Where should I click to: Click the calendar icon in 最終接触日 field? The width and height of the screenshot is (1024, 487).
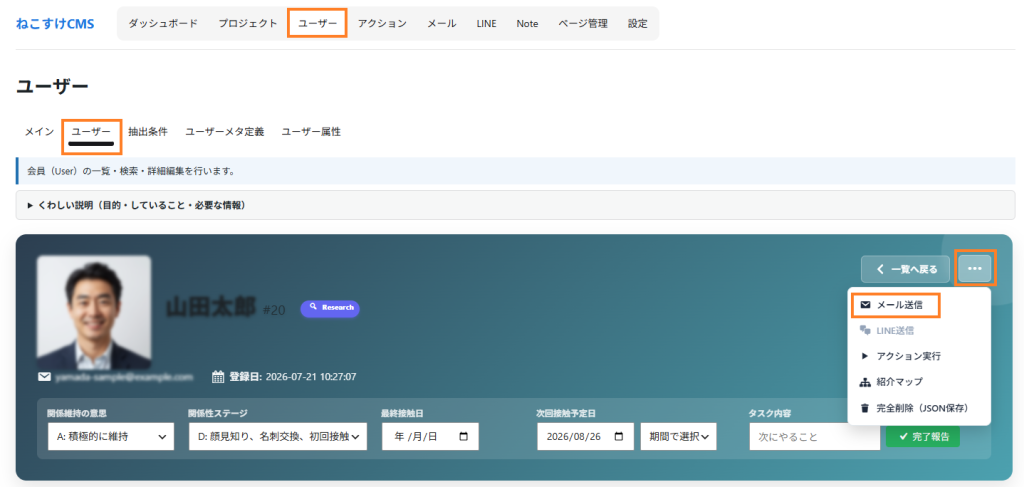[x=464, y=437]
